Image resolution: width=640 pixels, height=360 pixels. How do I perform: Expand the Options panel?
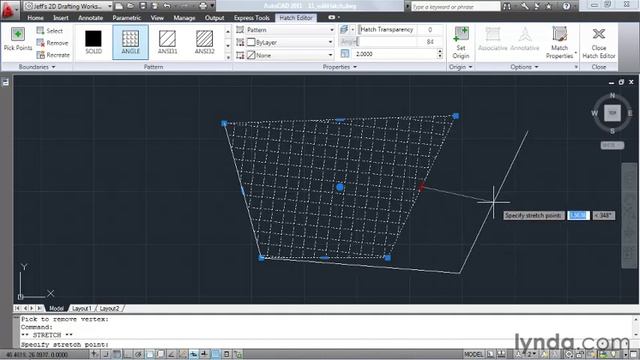click(524, 67)
